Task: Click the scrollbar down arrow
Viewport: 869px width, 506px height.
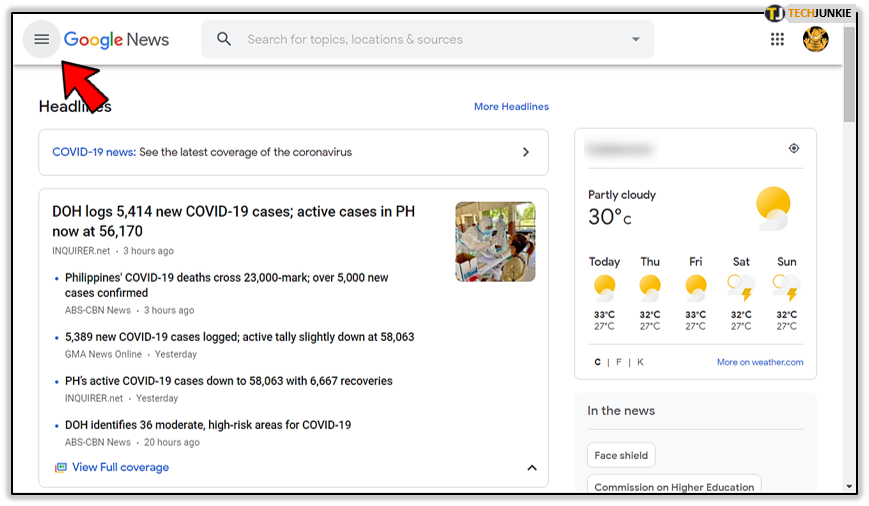Action: [x=849, y=487]
